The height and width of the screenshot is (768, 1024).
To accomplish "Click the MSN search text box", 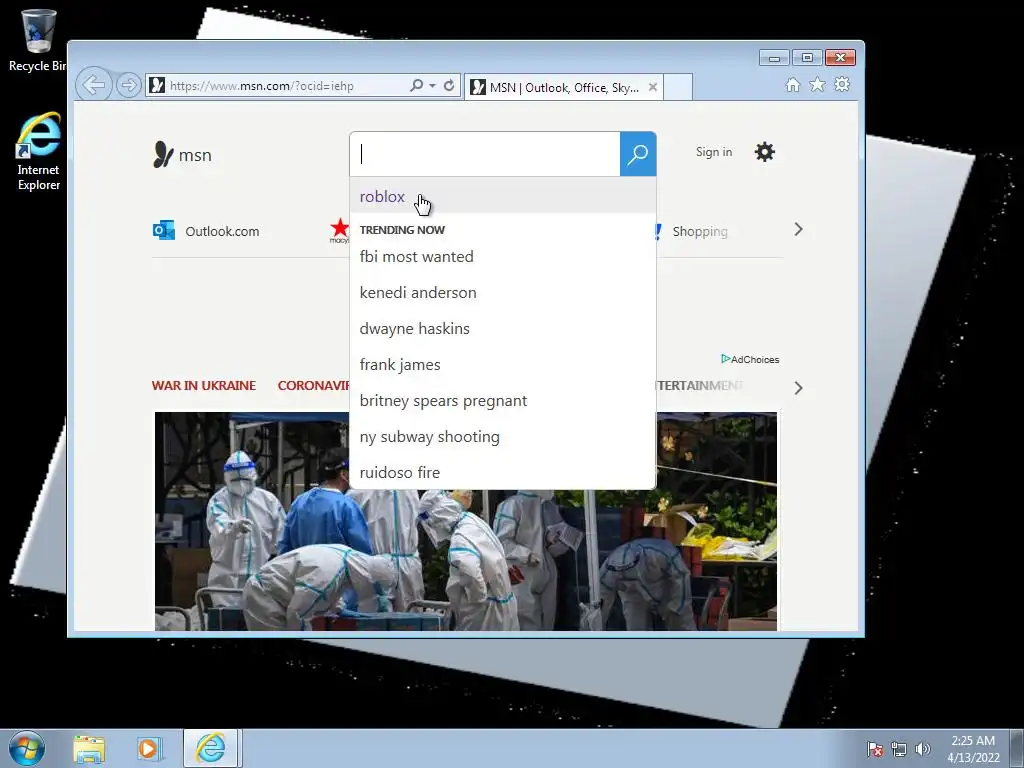I will tap(485, 154).
